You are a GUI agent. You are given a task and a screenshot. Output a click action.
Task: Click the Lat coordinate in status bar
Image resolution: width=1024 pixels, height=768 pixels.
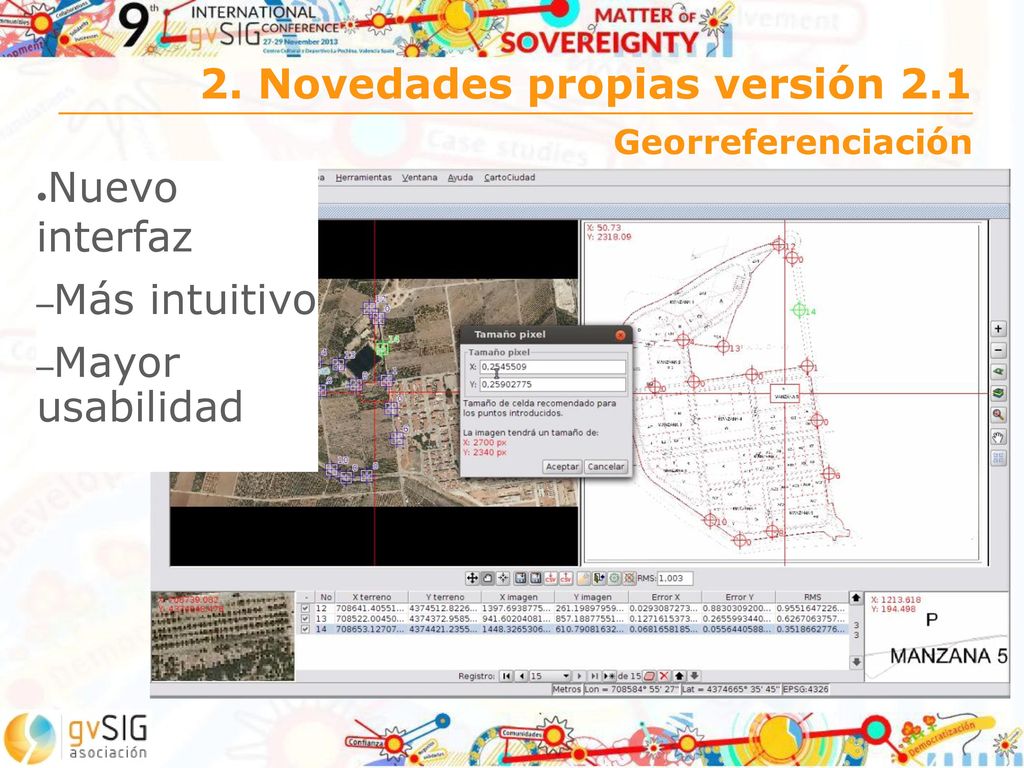pos(731,689)
